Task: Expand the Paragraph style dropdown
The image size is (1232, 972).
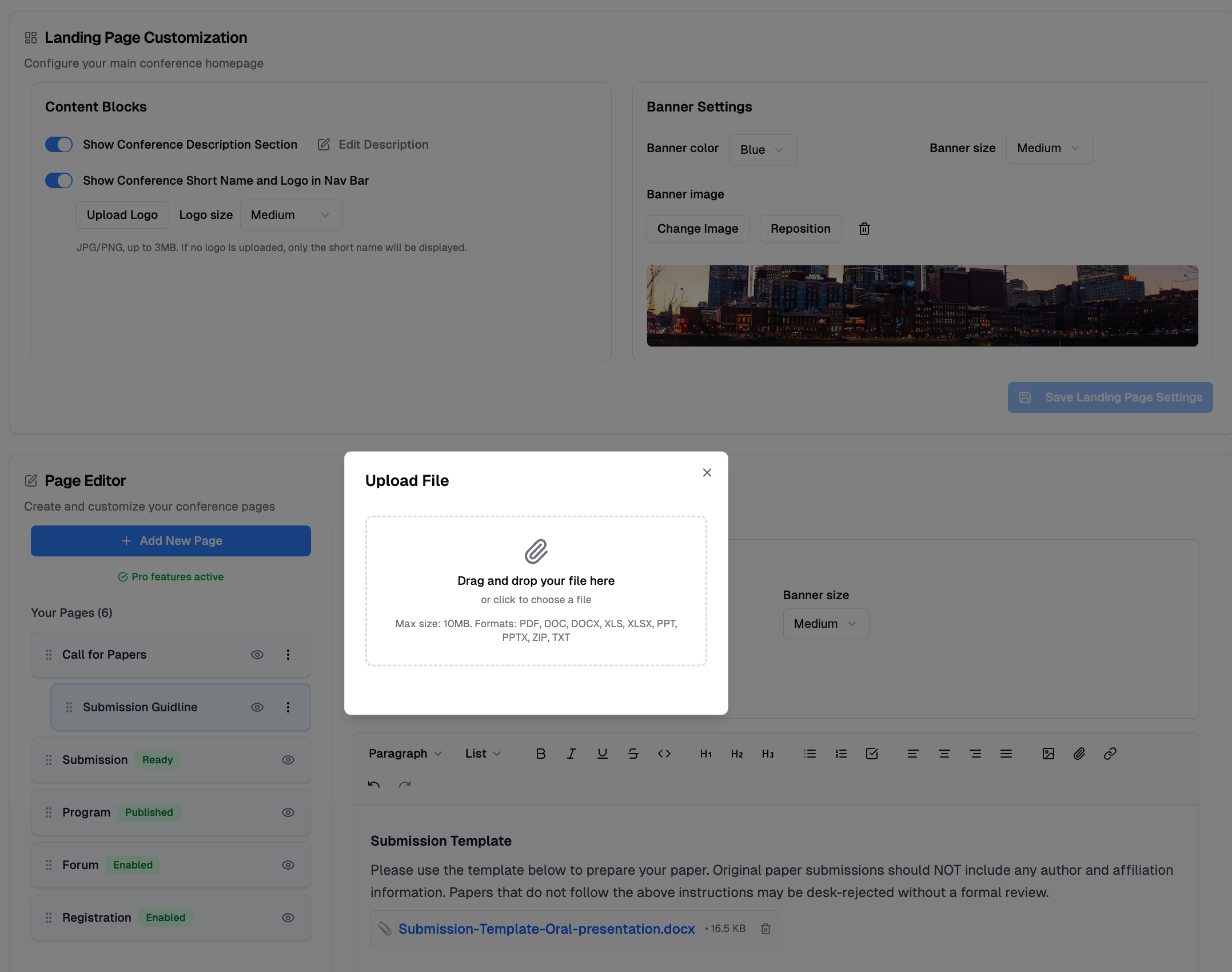Action: tap(405, 754)
